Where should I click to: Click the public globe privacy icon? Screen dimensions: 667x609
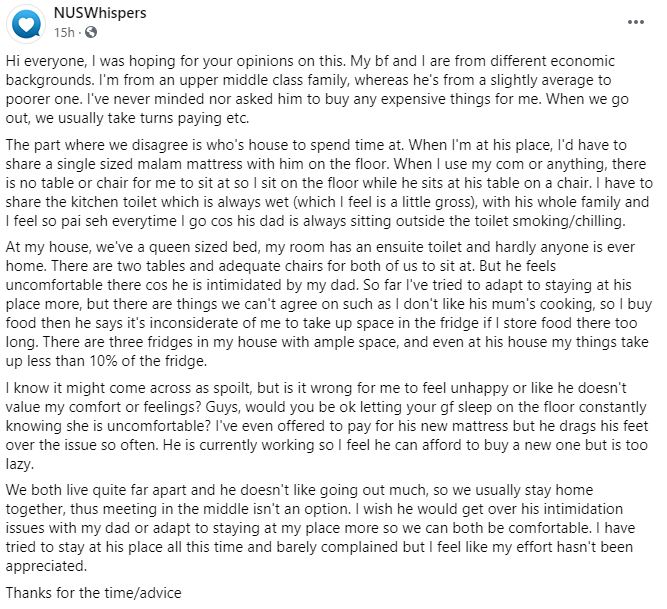[91, 32]
